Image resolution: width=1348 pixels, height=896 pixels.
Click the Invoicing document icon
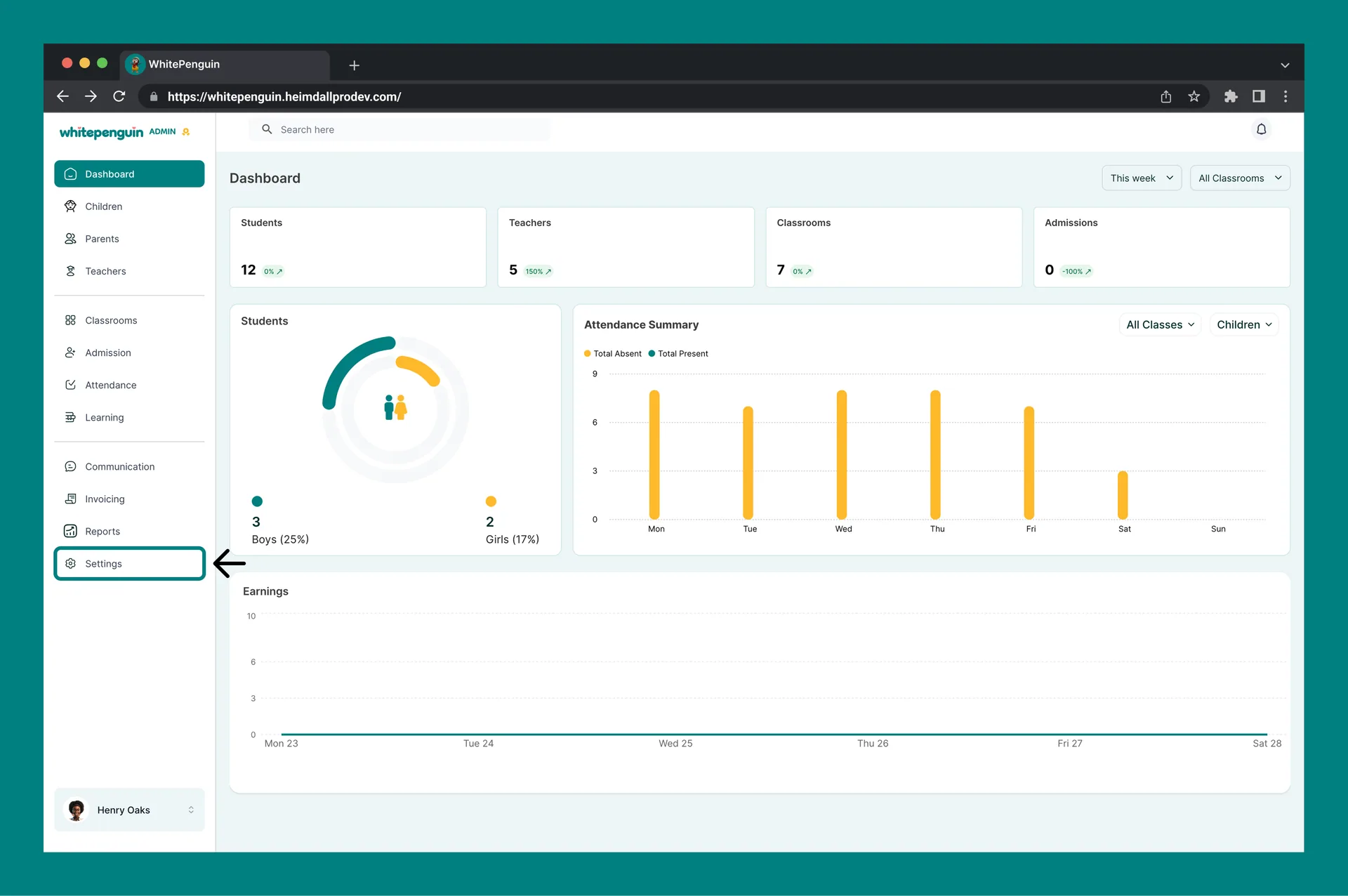70,498
